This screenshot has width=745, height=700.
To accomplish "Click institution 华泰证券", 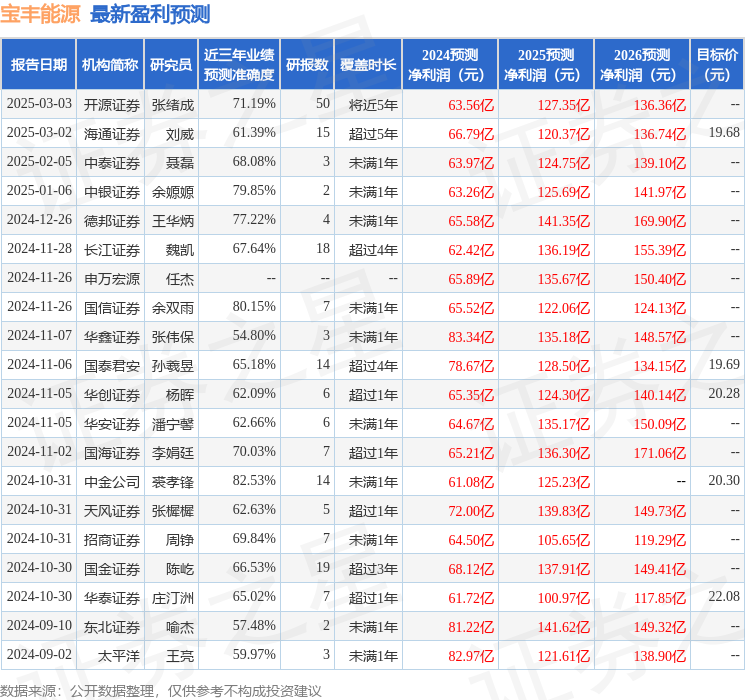I will pos(112,598).
